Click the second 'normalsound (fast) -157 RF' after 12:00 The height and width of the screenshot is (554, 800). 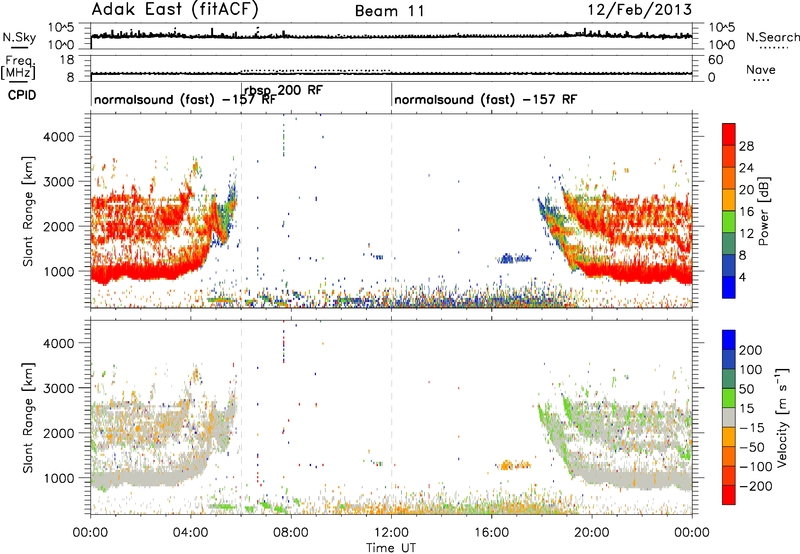(485, 99)
